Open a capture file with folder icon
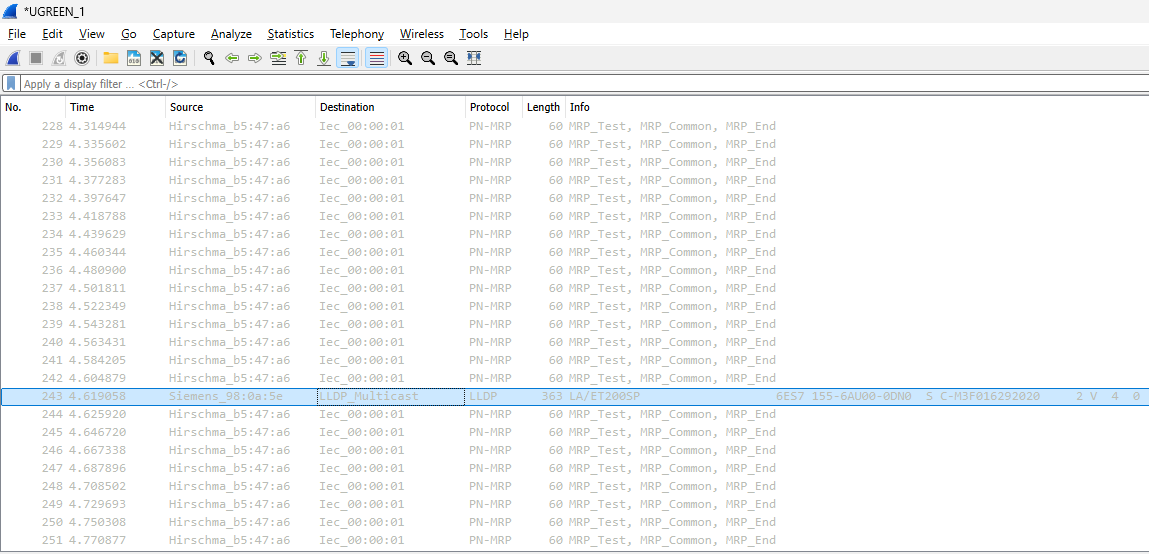The height and width of the screenshot is (554, 1149). point(111,58)
